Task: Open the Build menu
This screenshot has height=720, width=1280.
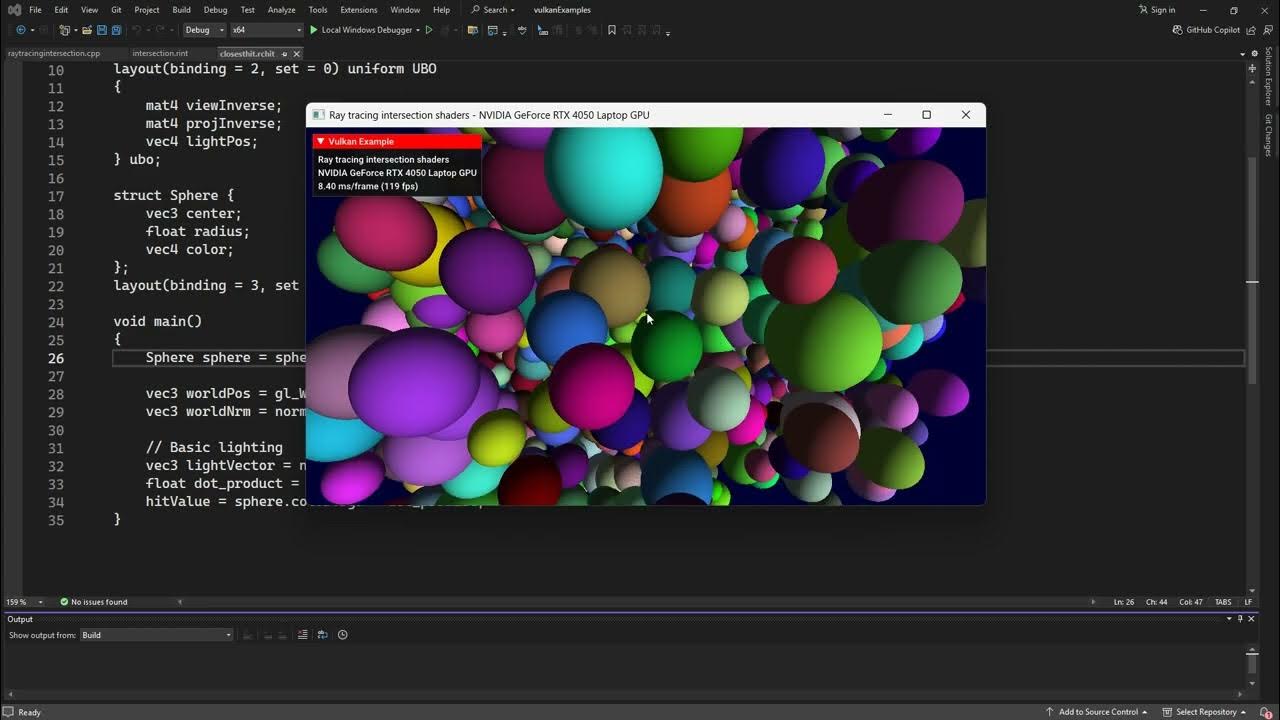Action: click(181, 10)
